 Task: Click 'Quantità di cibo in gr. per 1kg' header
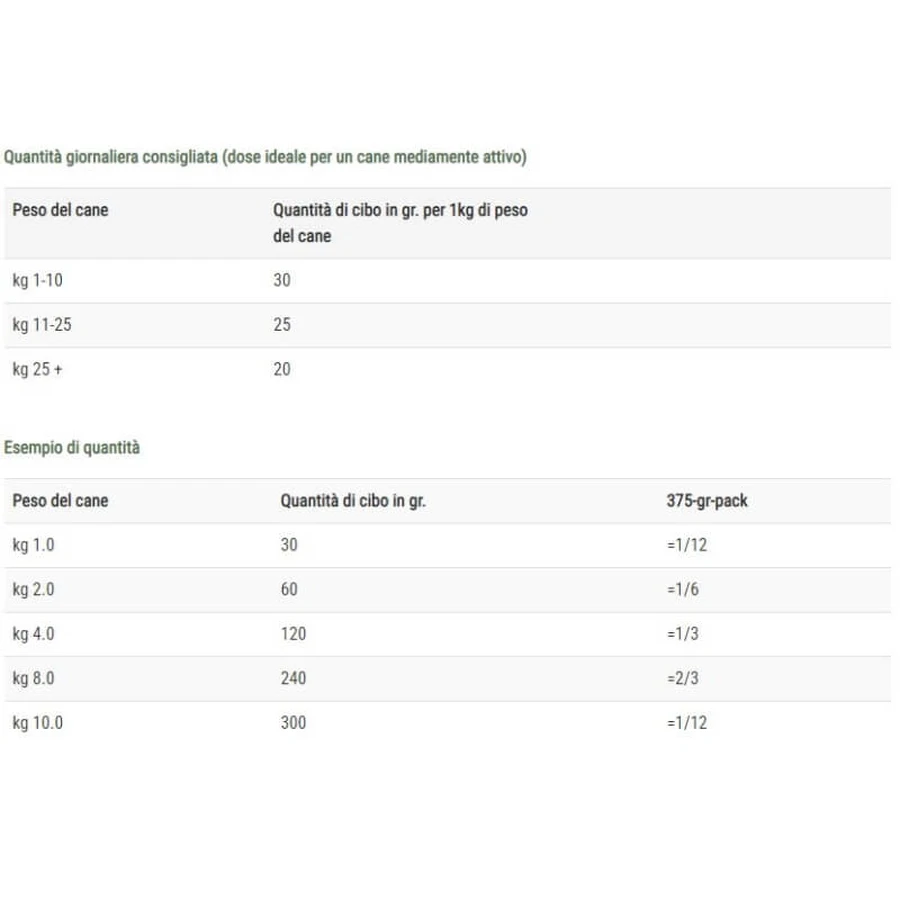(400, 223)
